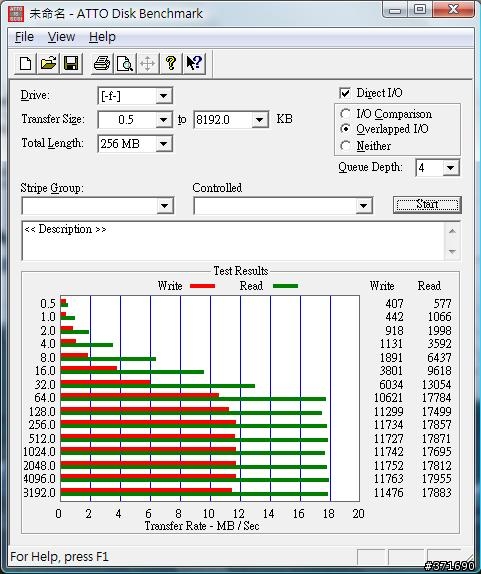Click the Read column header in results

click(429, 286)
